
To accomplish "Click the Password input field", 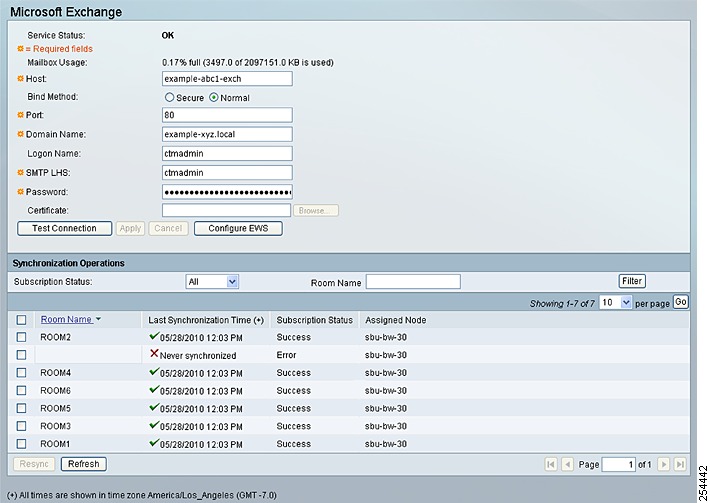I will pos(227,192).
